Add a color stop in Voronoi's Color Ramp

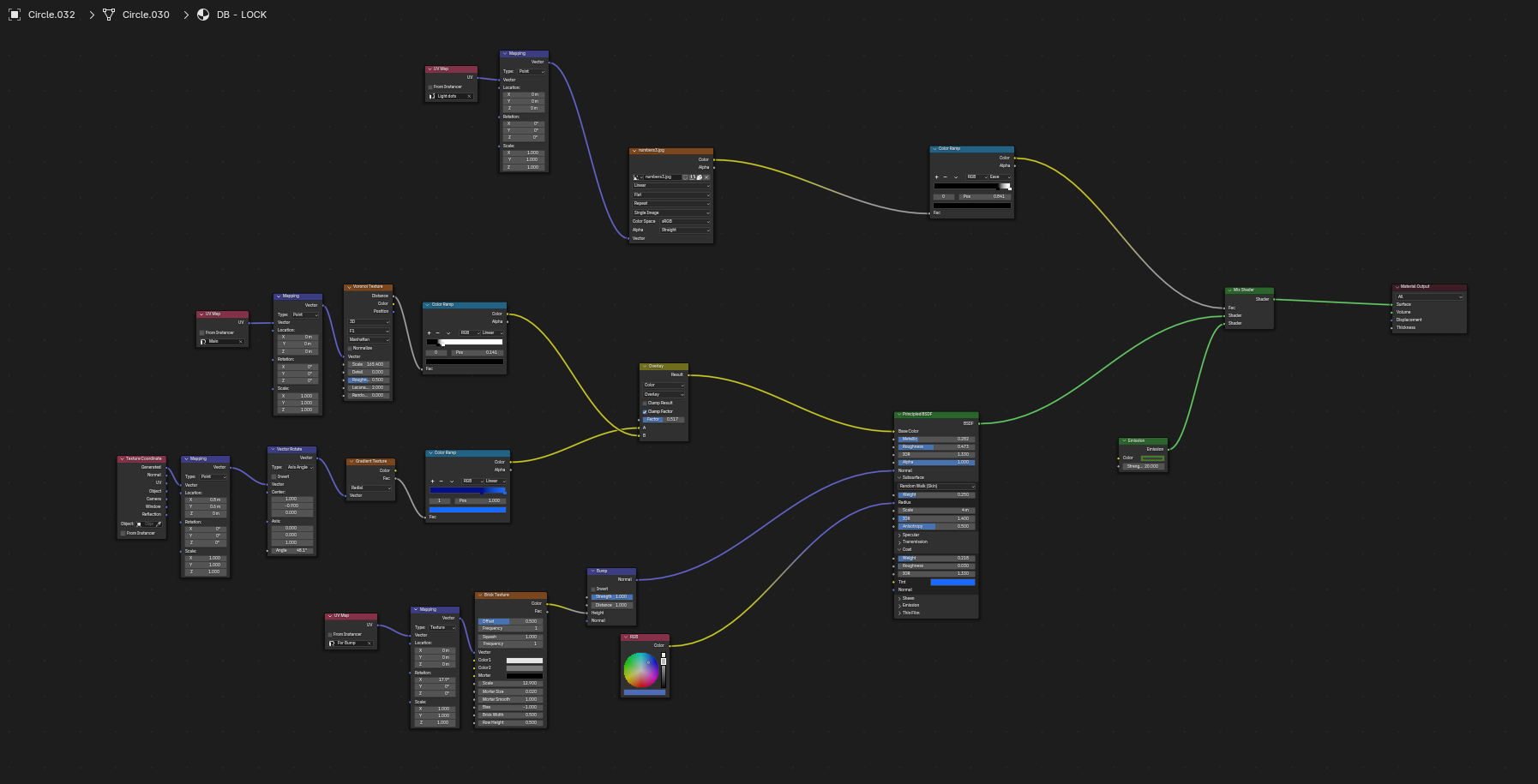(x=430, y=332)
